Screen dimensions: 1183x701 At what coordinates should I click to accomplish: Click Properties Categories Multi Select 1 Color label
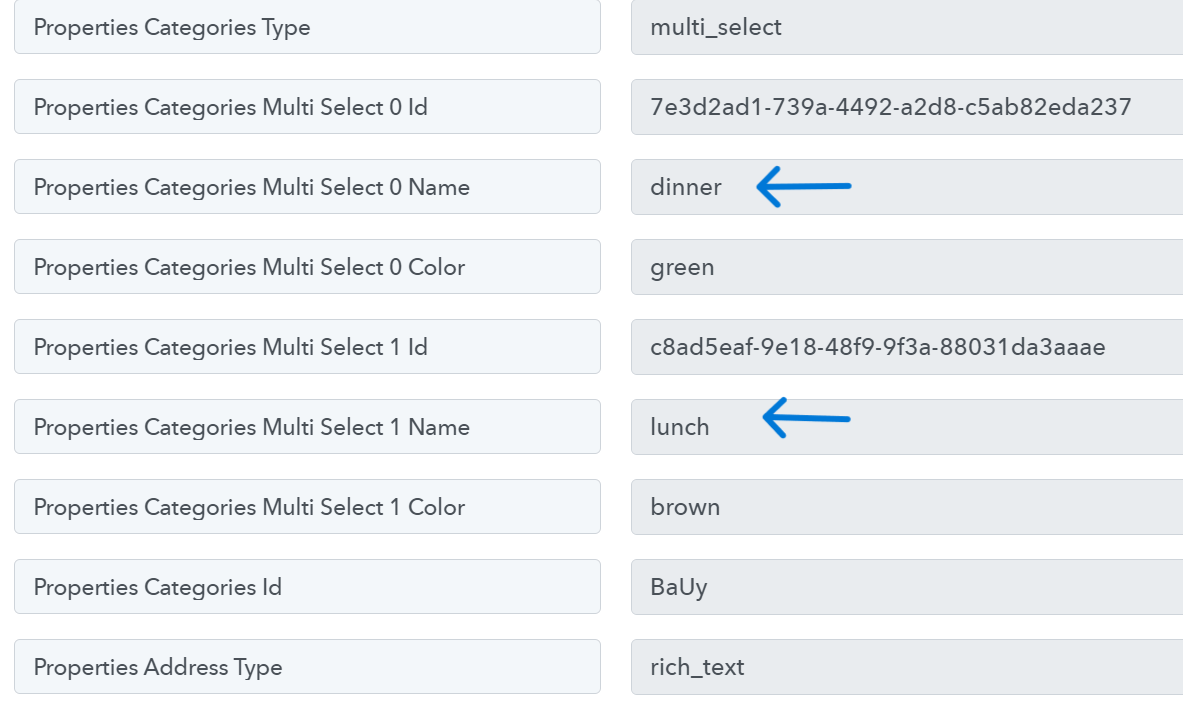pyautogui.click(x=307, y=506)
